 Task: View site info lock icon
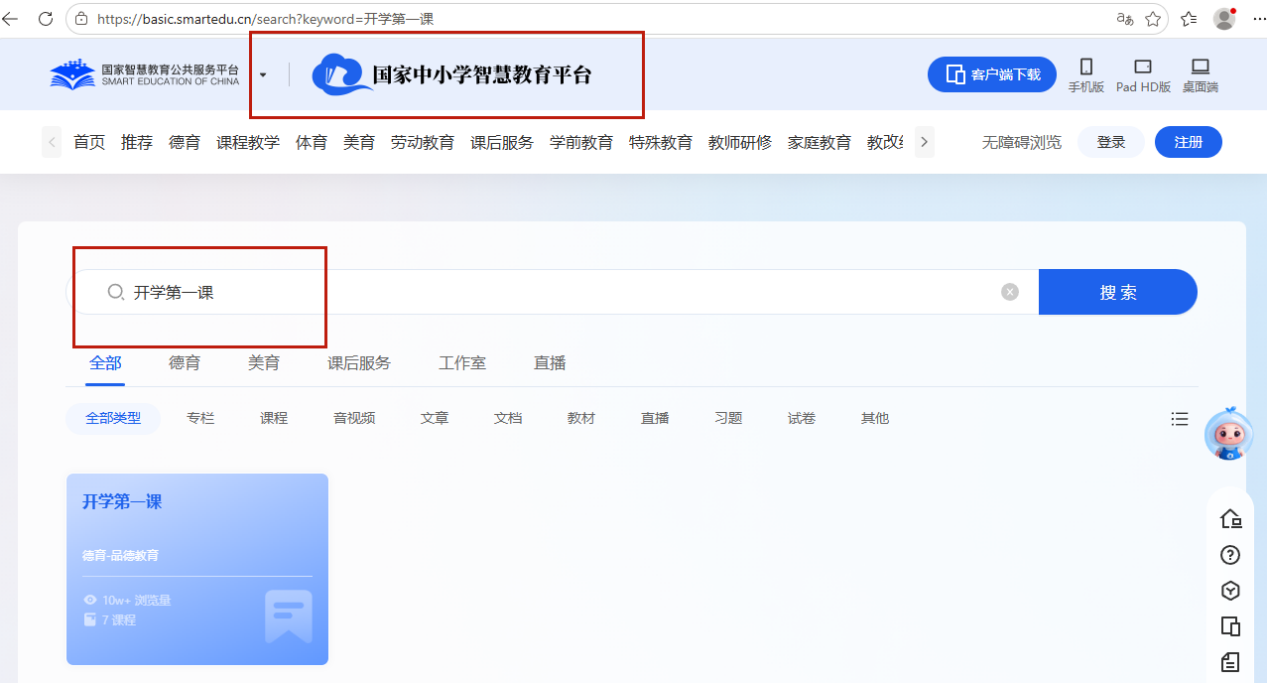[82, 19]
